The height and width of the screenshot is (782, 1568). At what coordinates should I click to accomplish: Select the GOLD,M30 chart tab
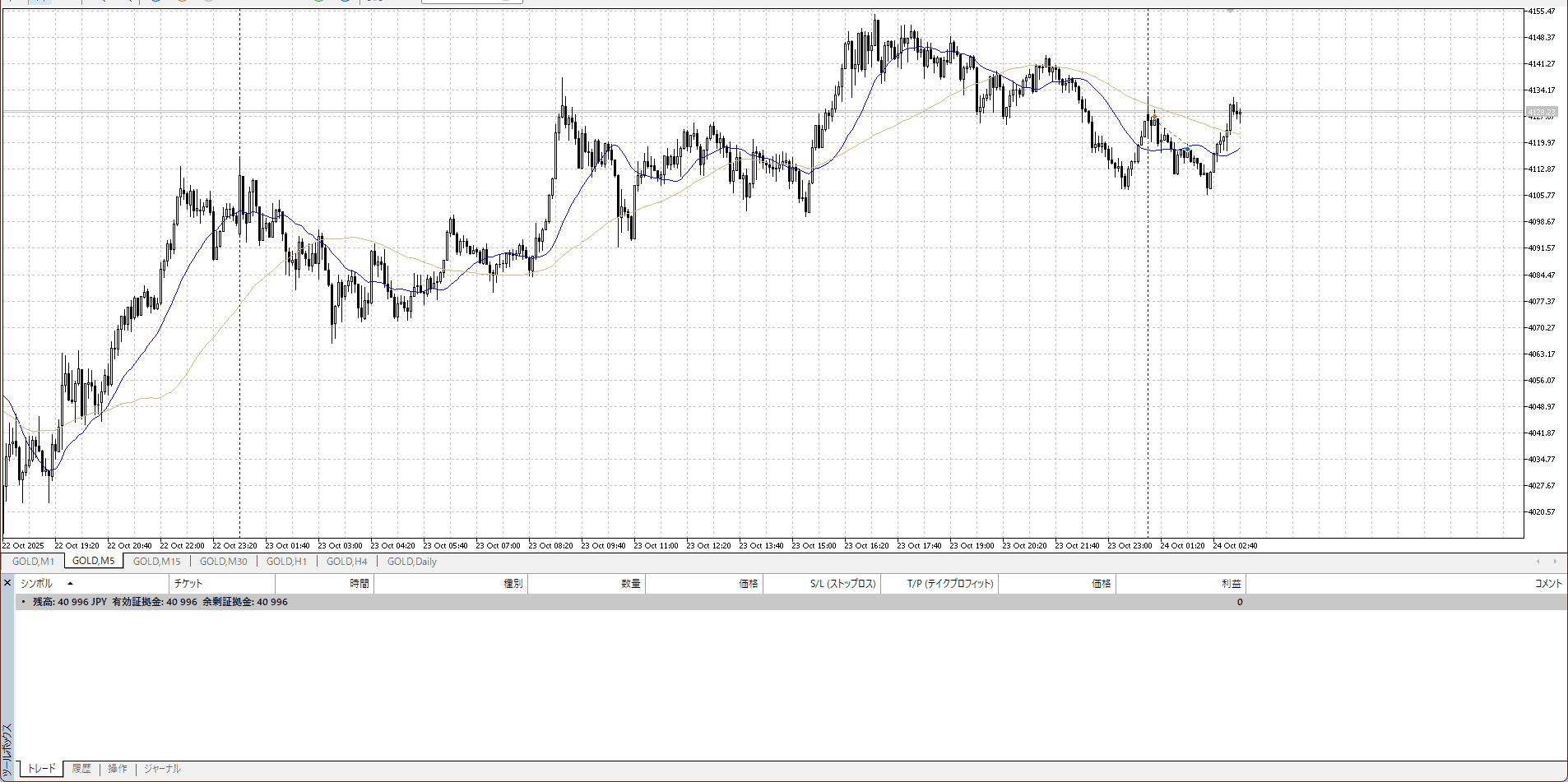pos(223,562)
